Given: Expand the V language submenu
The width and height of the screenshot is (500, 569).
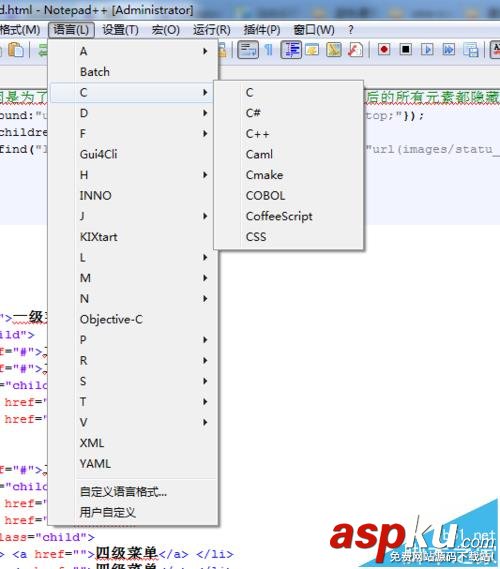Looking at the screenshot, I should tap(133, 422).
